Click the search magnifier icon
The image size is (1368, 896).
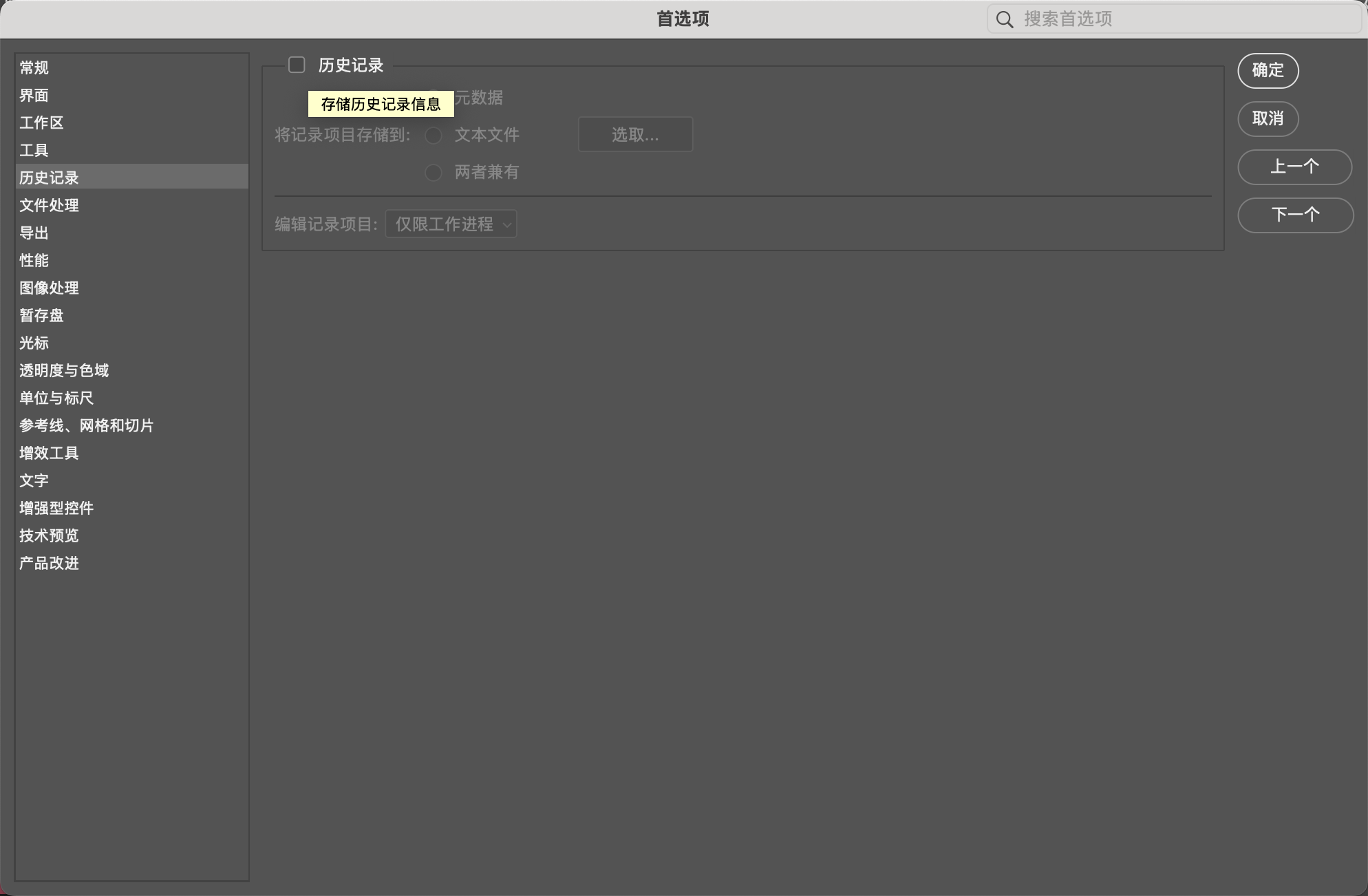click(x=1005, y=19)
